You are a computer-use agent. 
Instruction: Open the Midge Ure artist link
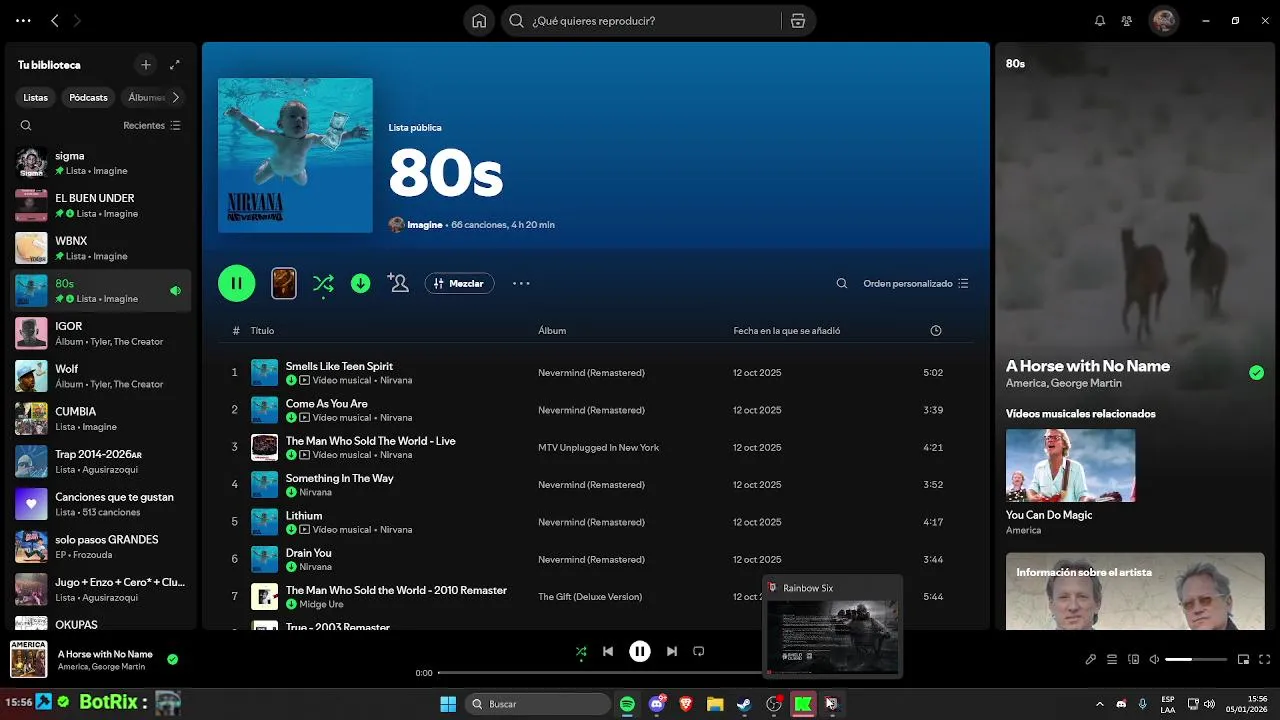point(321,604)
